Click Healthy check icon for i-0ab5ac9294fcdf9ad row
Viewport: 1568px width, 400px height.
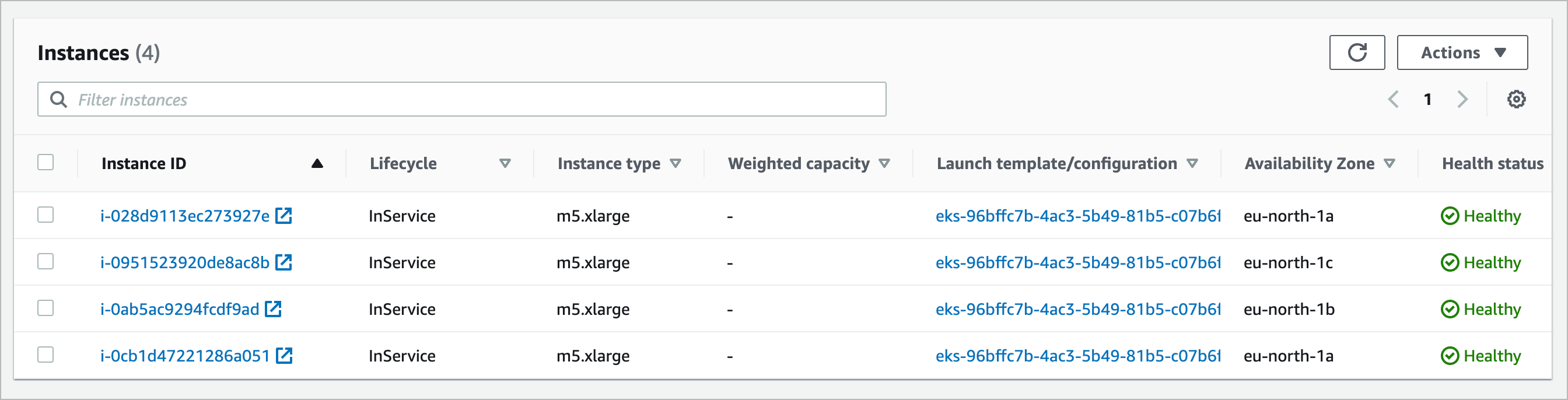click(x=1450, y=309)
